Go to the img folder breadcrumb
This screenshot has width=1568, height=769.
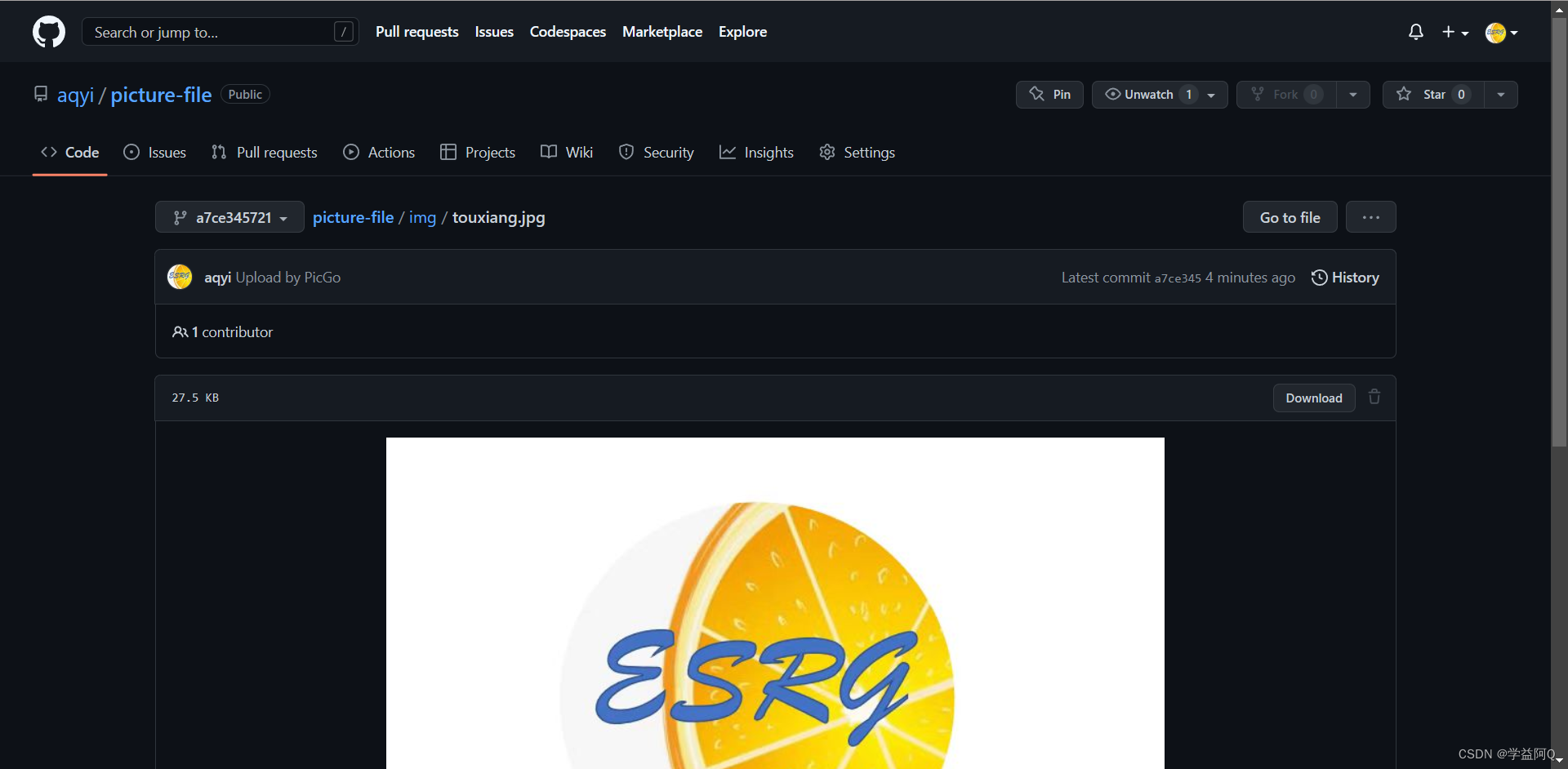point(422,217)
